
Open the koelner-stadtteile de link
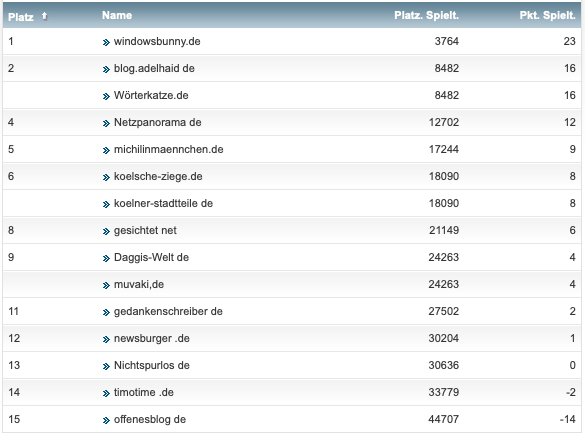163,203
